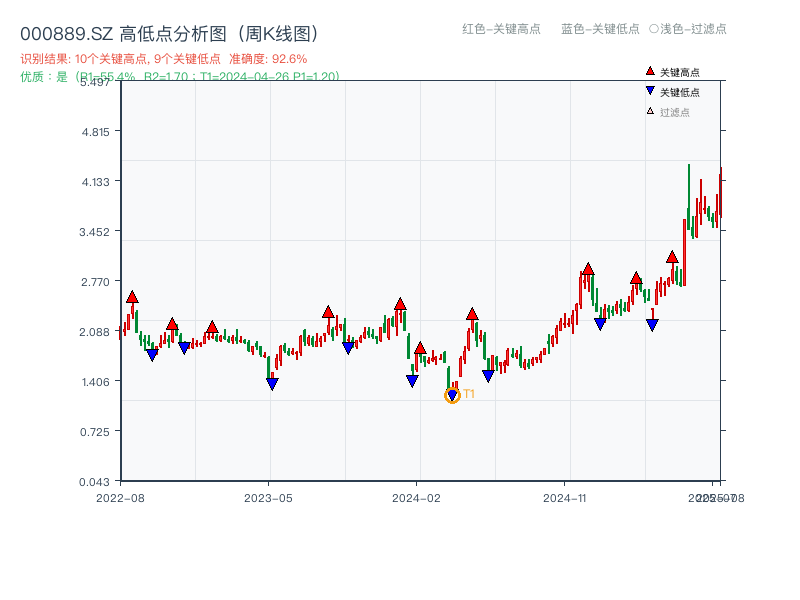Click the 1.406 y-axis label
This screenshot has width=800, height=600.
[95, 382]
